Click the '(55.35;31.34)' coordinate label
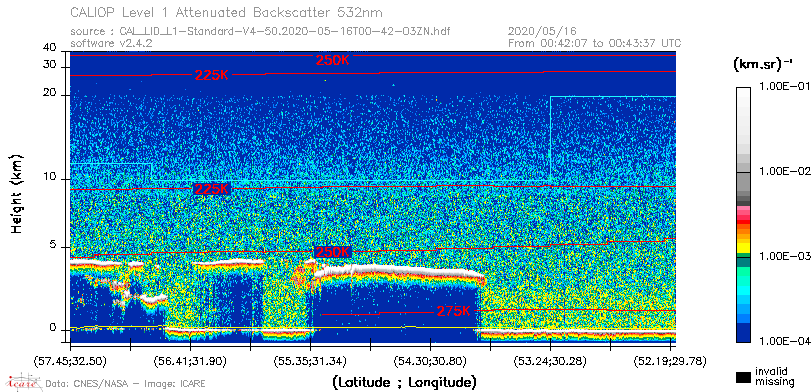The height and width of the screenshot is (392, 811). tap(310, 360)
